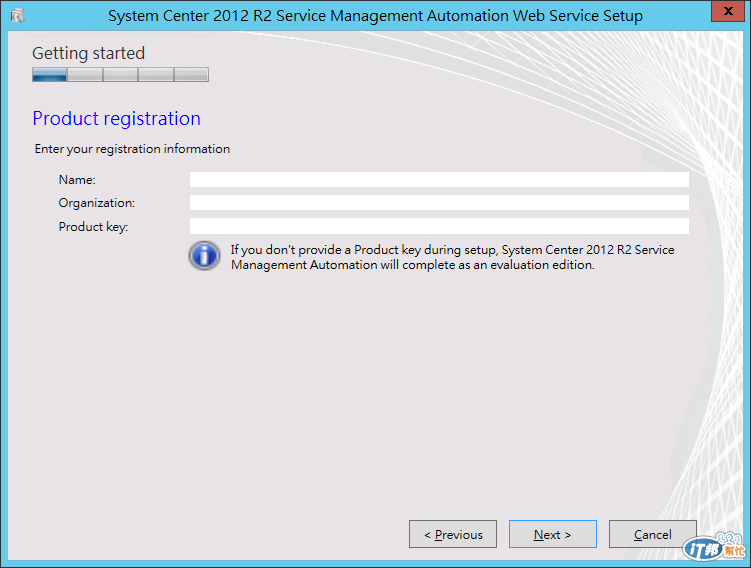Click the Organization: label
Screen dimensions: 751x568
(97, 203)
